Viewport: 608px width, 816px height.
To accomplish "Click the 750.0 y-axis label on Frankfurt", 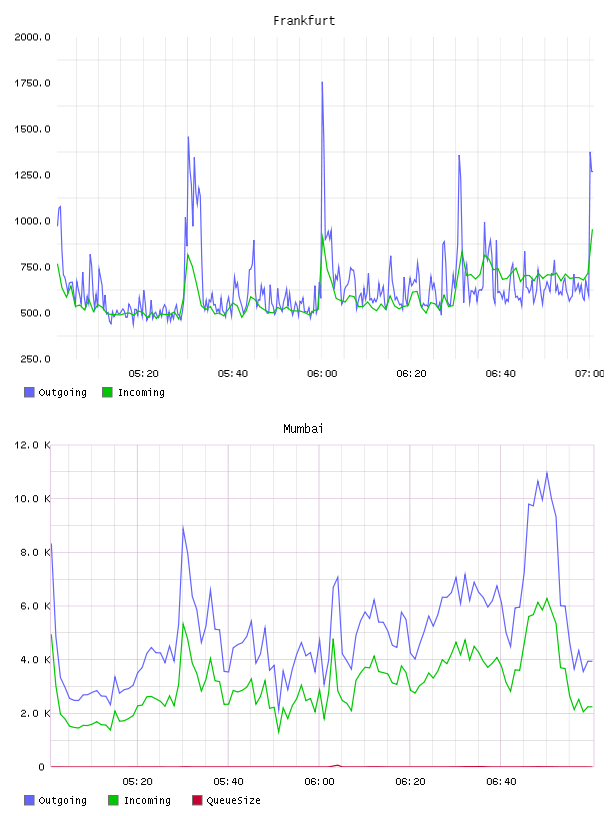I will click(35, 267).
